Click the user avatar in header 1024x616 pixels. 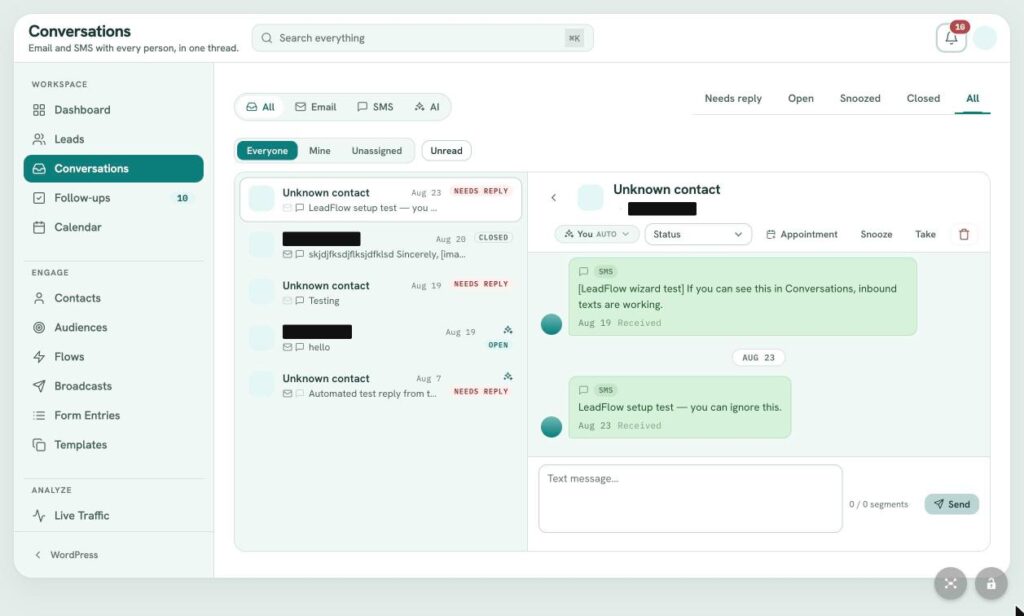(x=984, y=38)
